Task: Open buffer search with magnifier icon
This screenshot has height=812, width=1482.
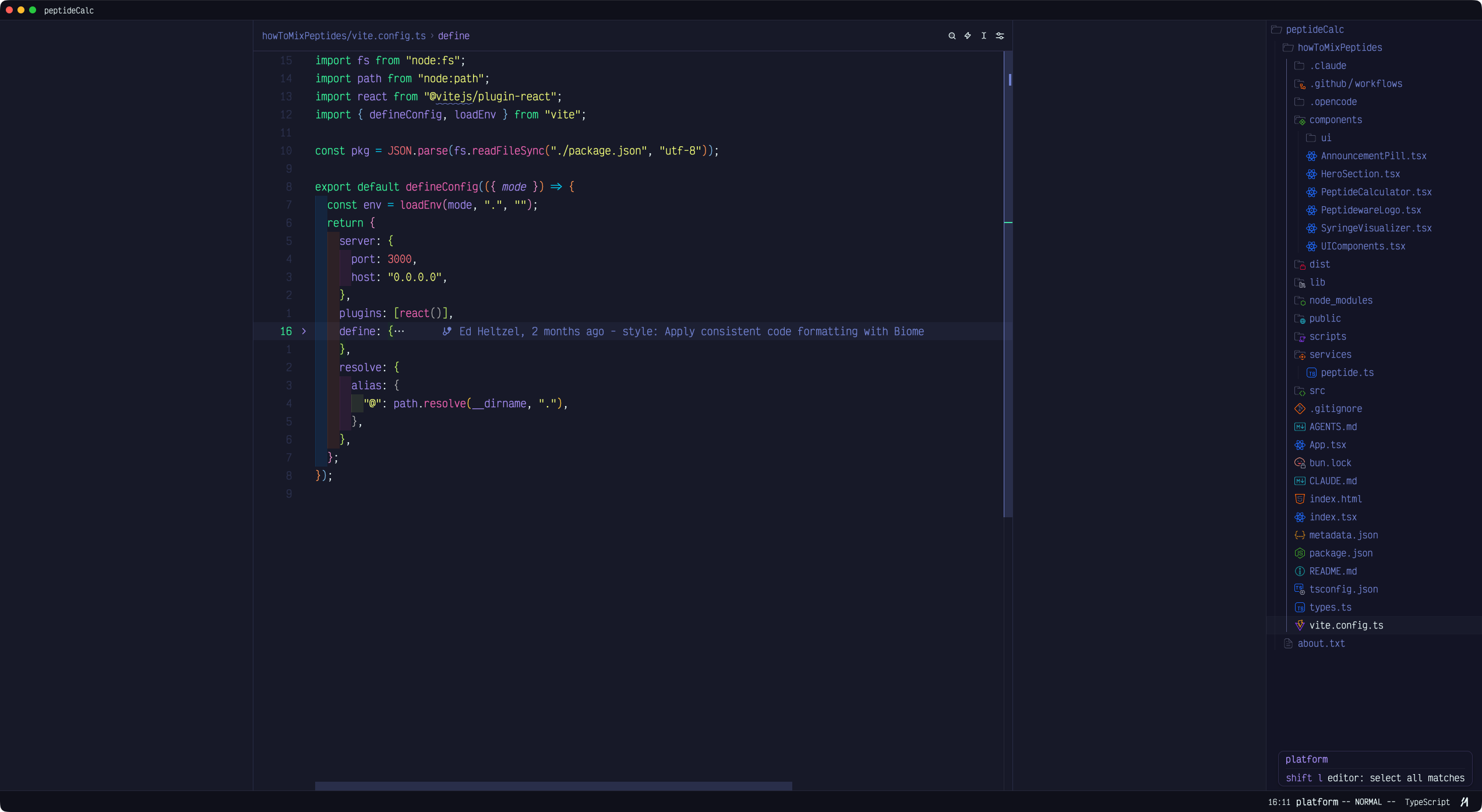Action: click(x=952, y=36)
